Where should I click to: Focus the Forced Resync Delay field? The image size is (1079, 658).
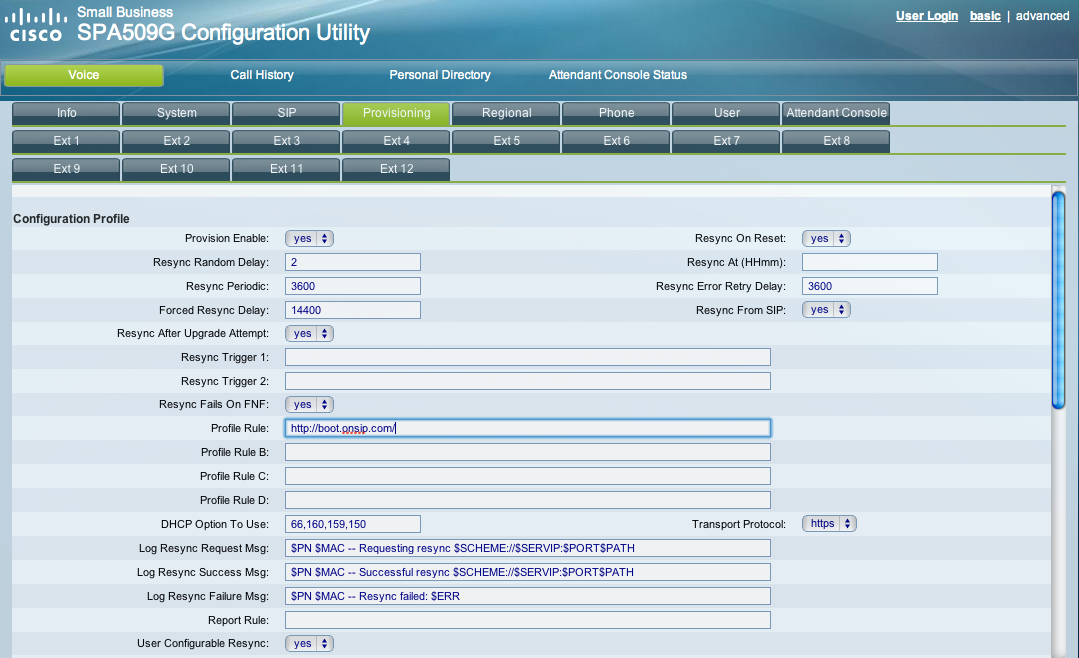click(x=353, y=310)
